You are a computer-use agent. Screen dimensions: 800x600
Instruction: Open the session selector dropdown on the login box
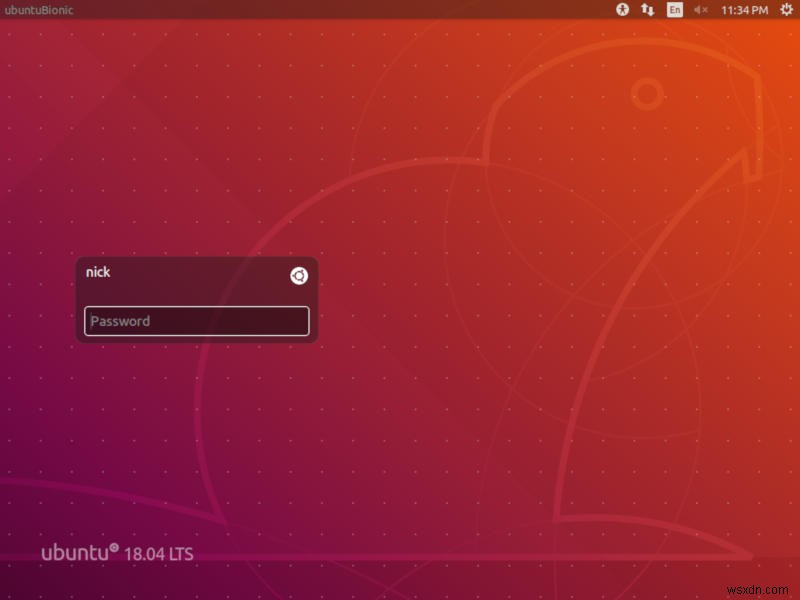(x=297, y=276)
